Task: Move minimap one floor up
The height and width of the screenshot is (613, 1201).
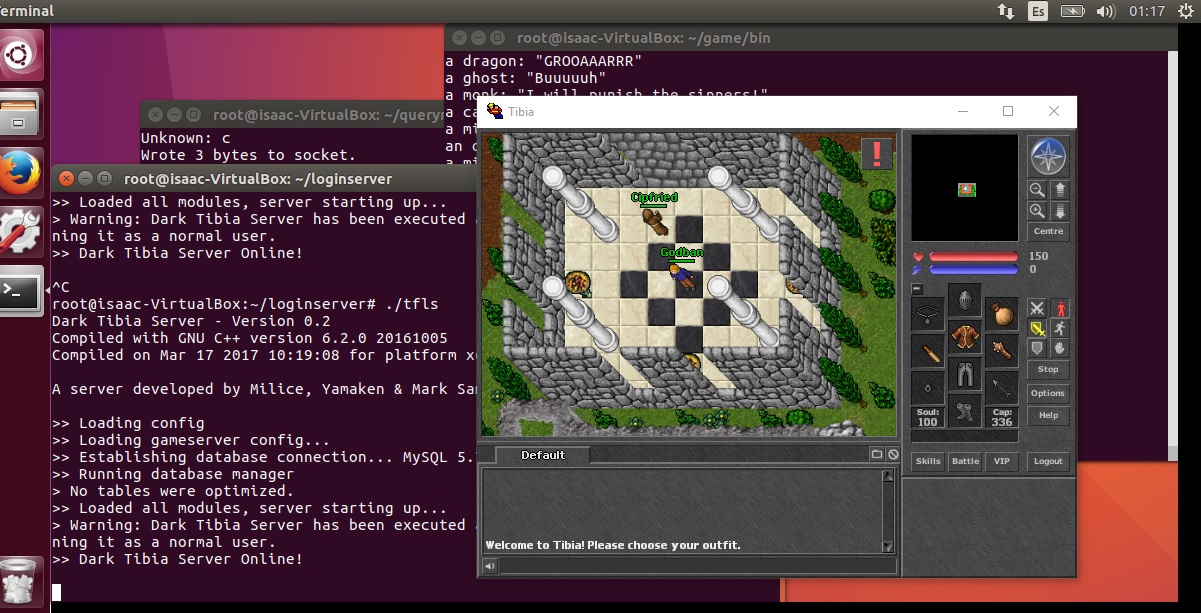Action: (x=1059, y=189)
